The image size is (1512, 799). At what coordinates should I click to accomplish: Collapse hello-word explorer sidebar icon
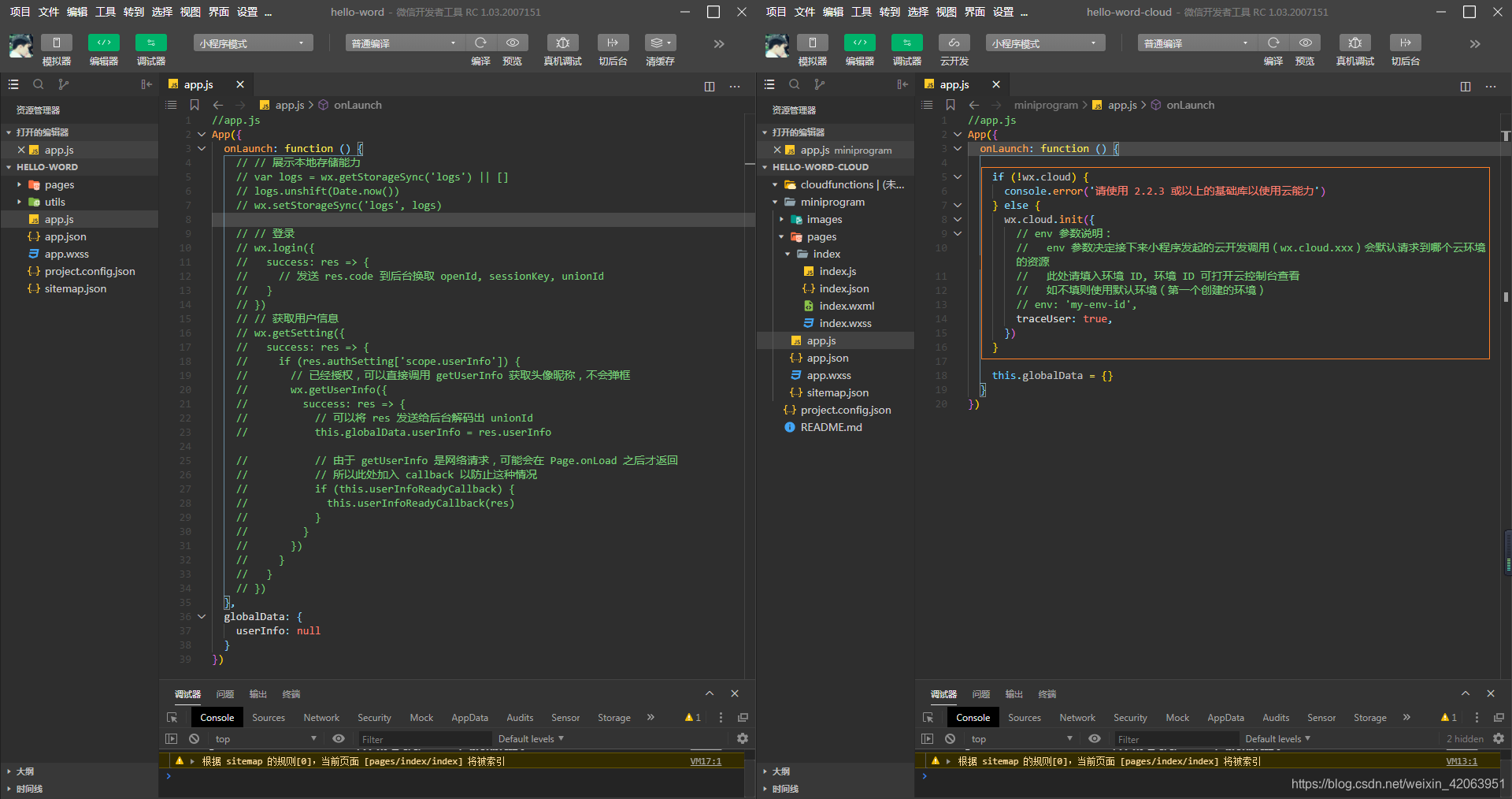click(x=146, y=84)
